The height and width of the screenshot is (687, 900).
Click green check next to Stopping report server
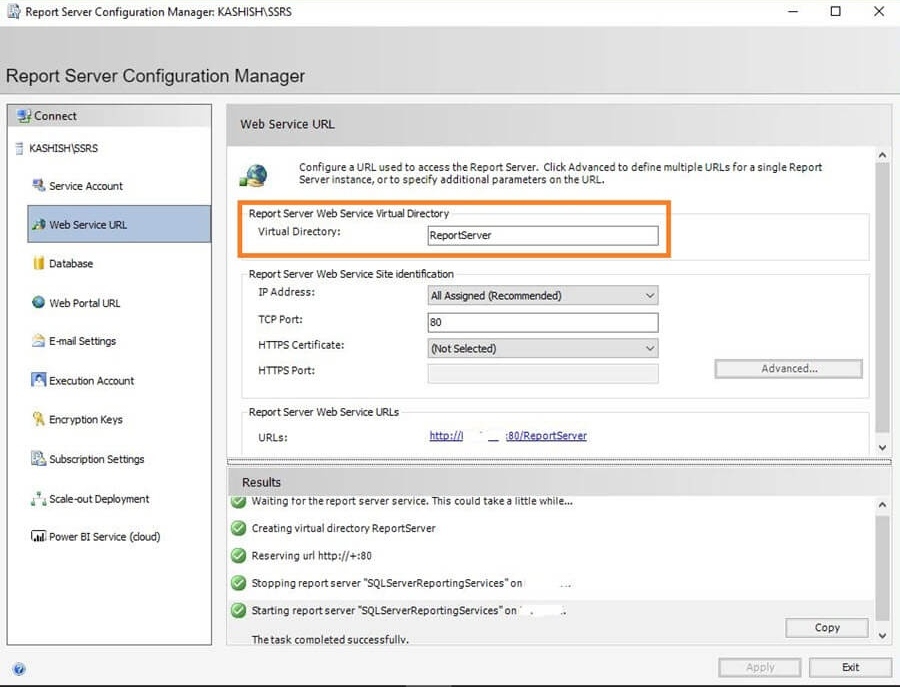tap(238, 583)
